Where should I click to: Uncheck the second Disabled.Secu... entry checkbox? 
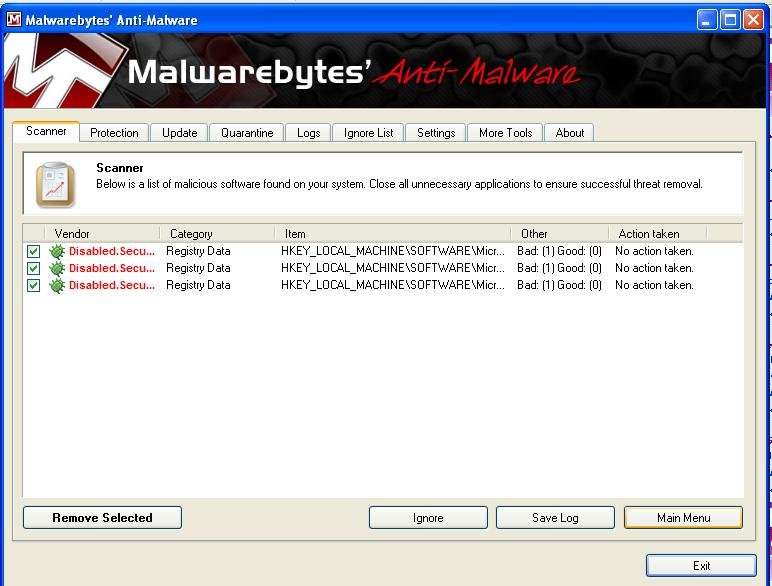coord(33,268)
